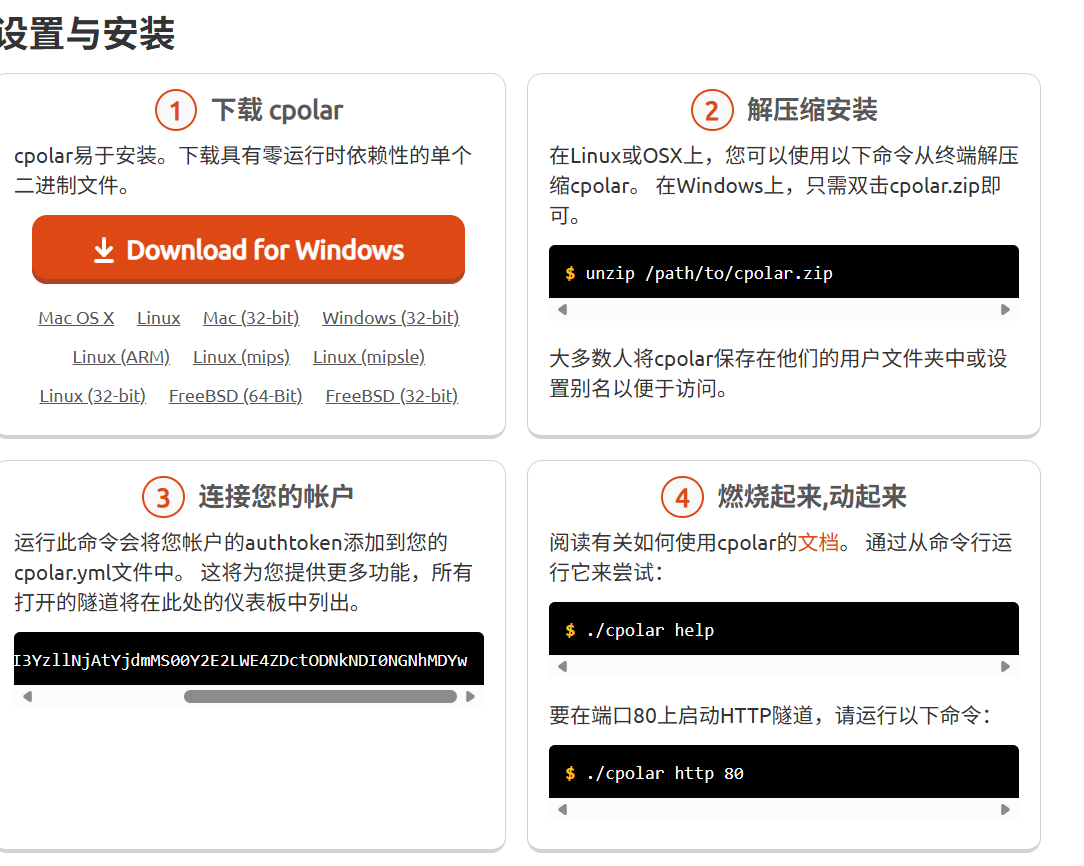
Task: Open the Mac (32-bit) download link
Action: pyautogui.click(x=251, y=318)
